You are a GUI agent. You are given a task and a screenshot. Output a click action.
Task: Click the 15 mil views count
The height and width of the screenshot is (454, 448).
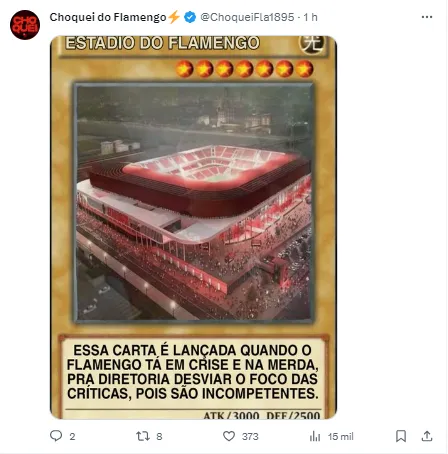click(340, 436)
